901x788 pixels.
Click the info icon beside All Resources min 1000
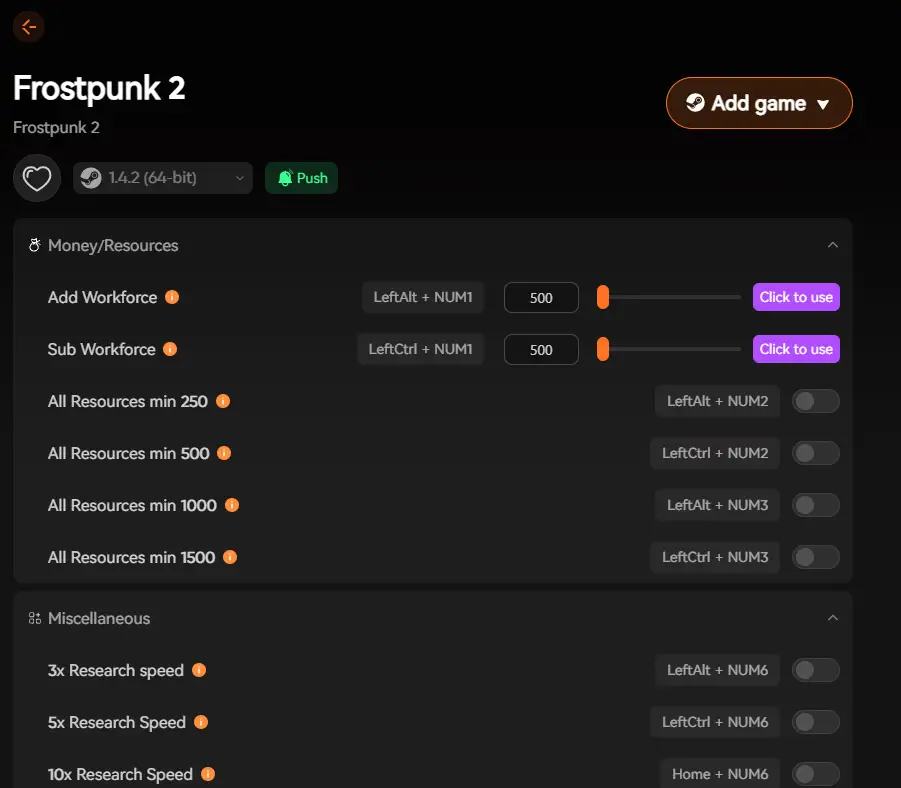(x=232, y=505)
